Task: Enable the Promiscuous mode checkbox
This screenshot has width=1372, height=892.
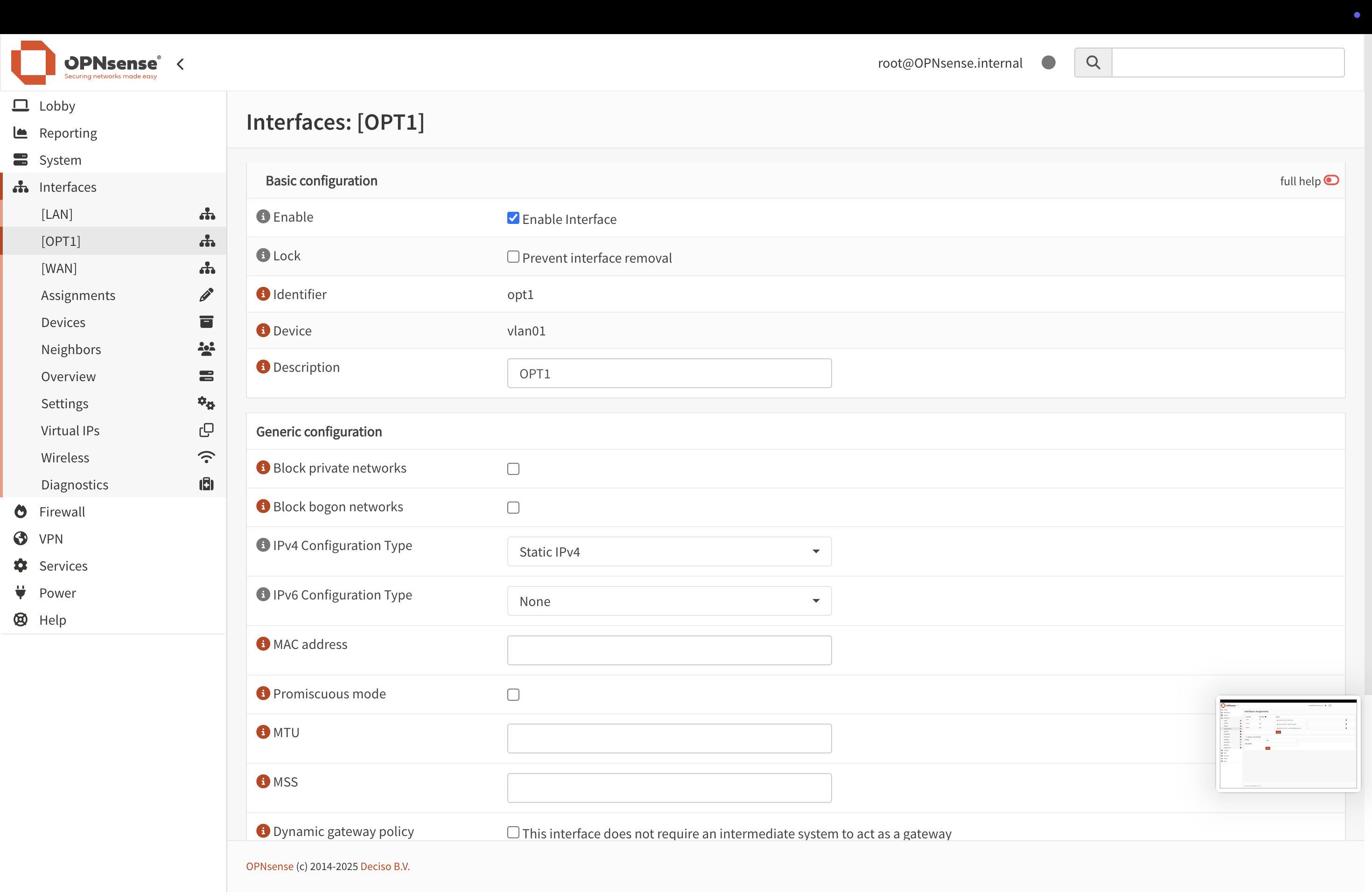Action: (x=513, y=694)
